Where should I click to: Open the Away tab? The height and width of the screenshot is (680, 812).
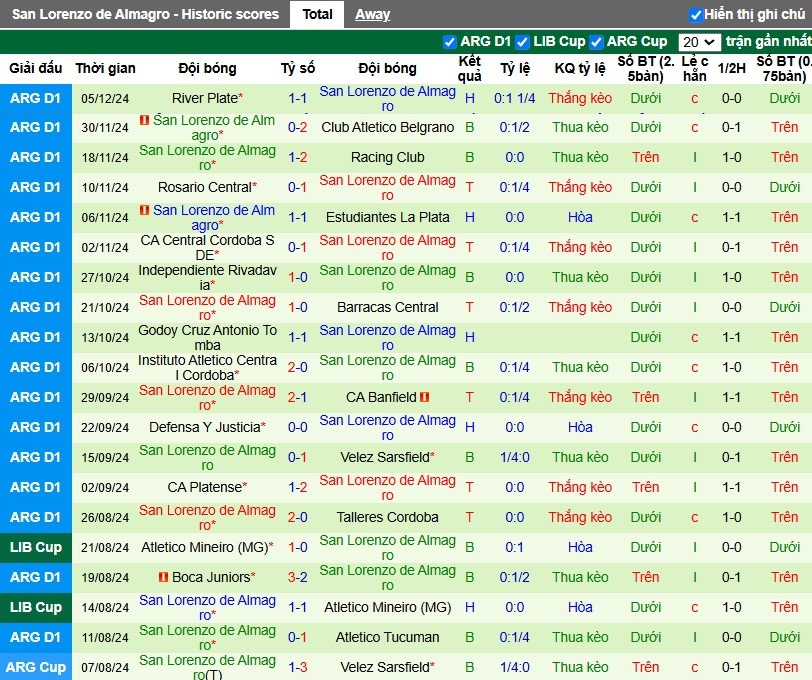coord(372,15)
